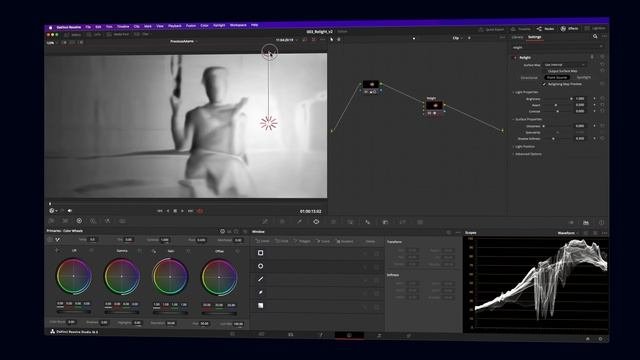Jump to first frame in viewer
The height and width of the screenshot is (360, 640).
point(160,211)
